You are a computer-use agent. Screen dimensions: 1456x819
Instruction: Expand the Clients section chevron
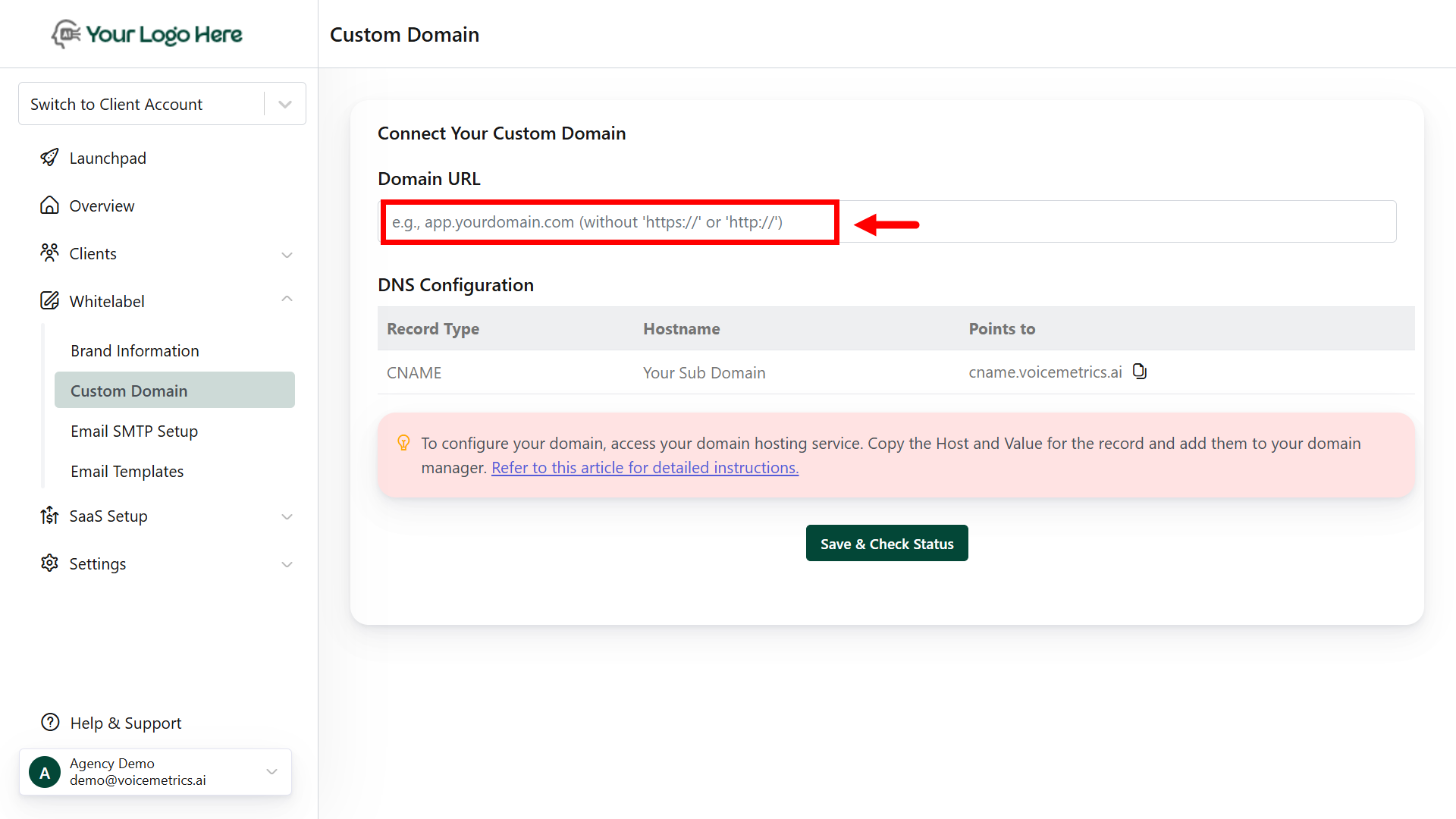287,255
